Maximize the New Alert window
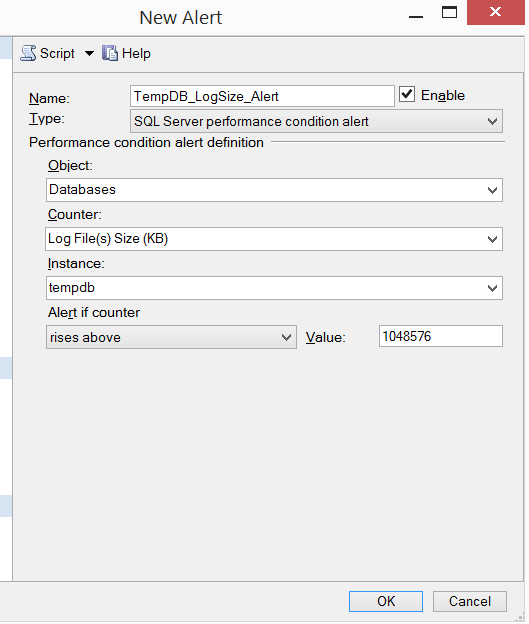 coord(449,13)
